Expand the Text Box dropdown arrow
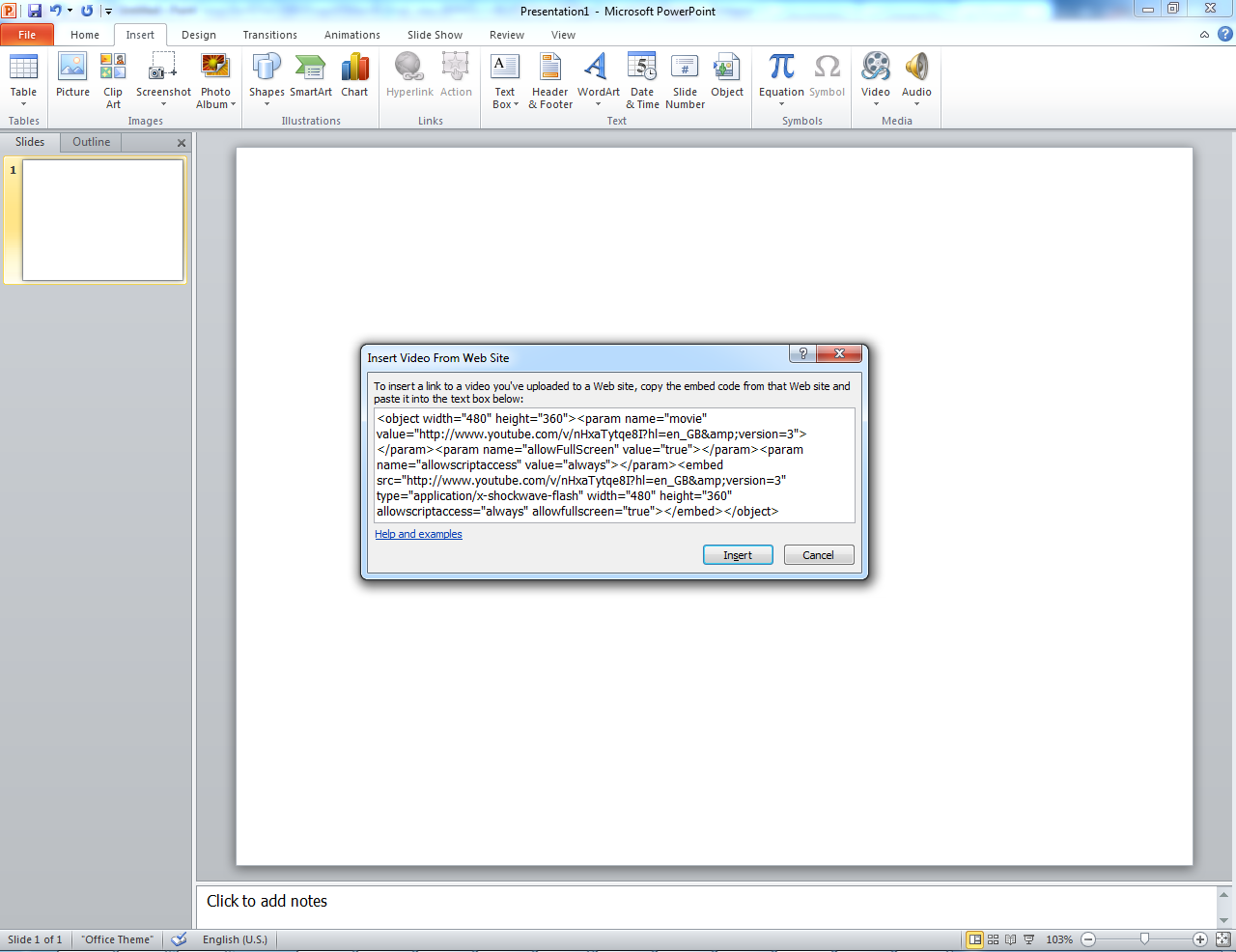 [516, 104]
